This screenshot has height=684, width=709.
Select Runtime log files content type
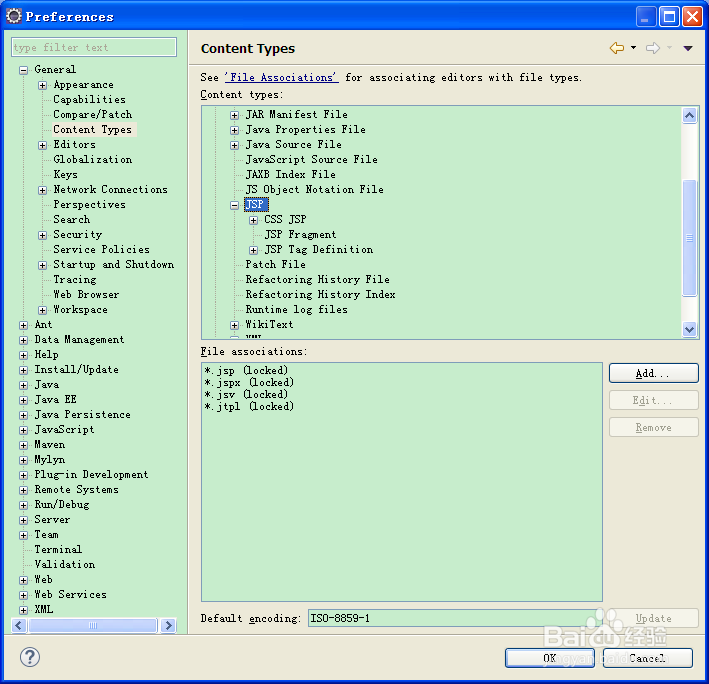[x=296, y=309]
